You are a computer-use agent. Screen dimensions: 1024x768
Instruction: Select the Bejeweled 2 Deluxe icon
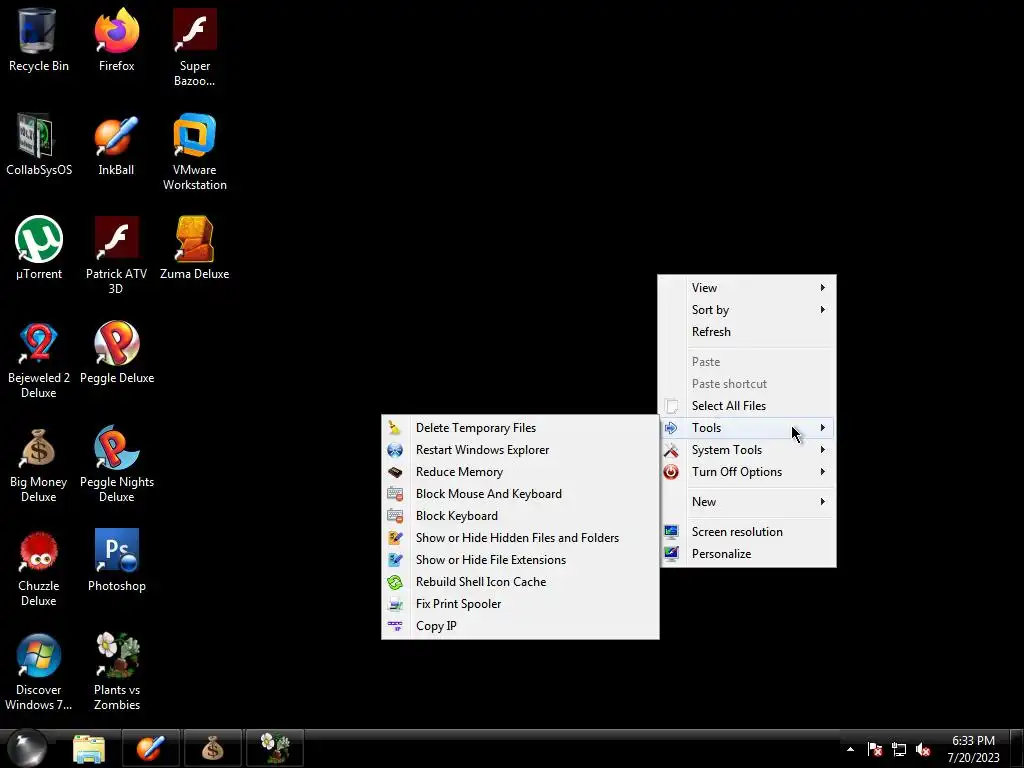point(39,360)
